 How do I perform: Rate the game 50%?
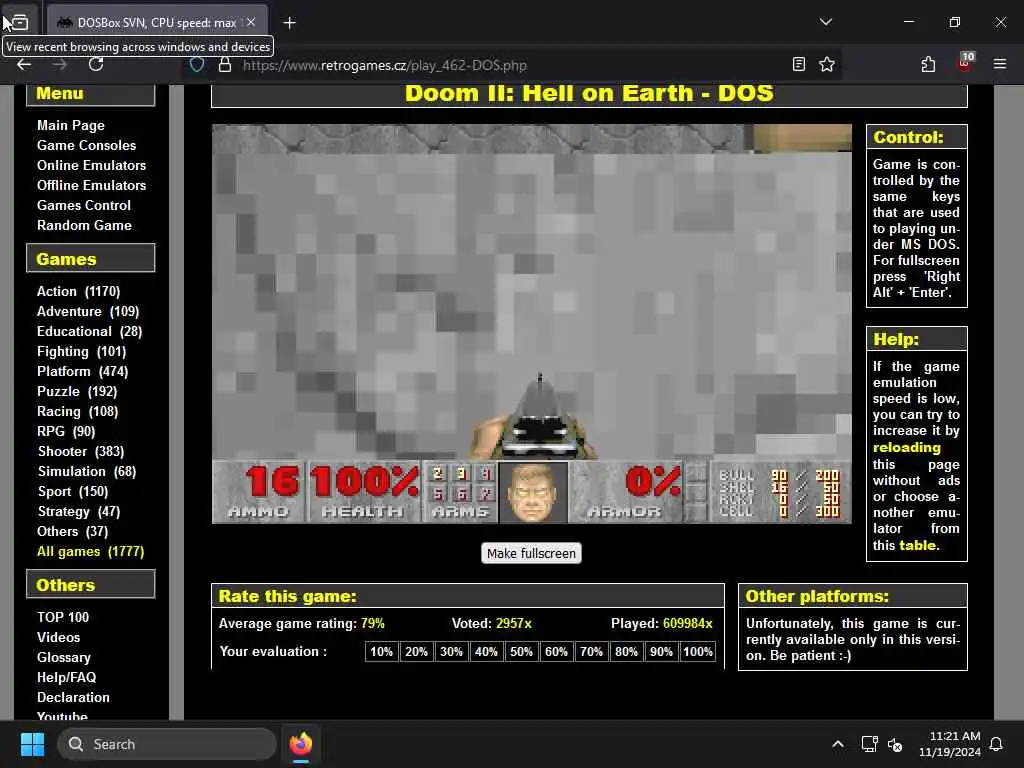521,651
